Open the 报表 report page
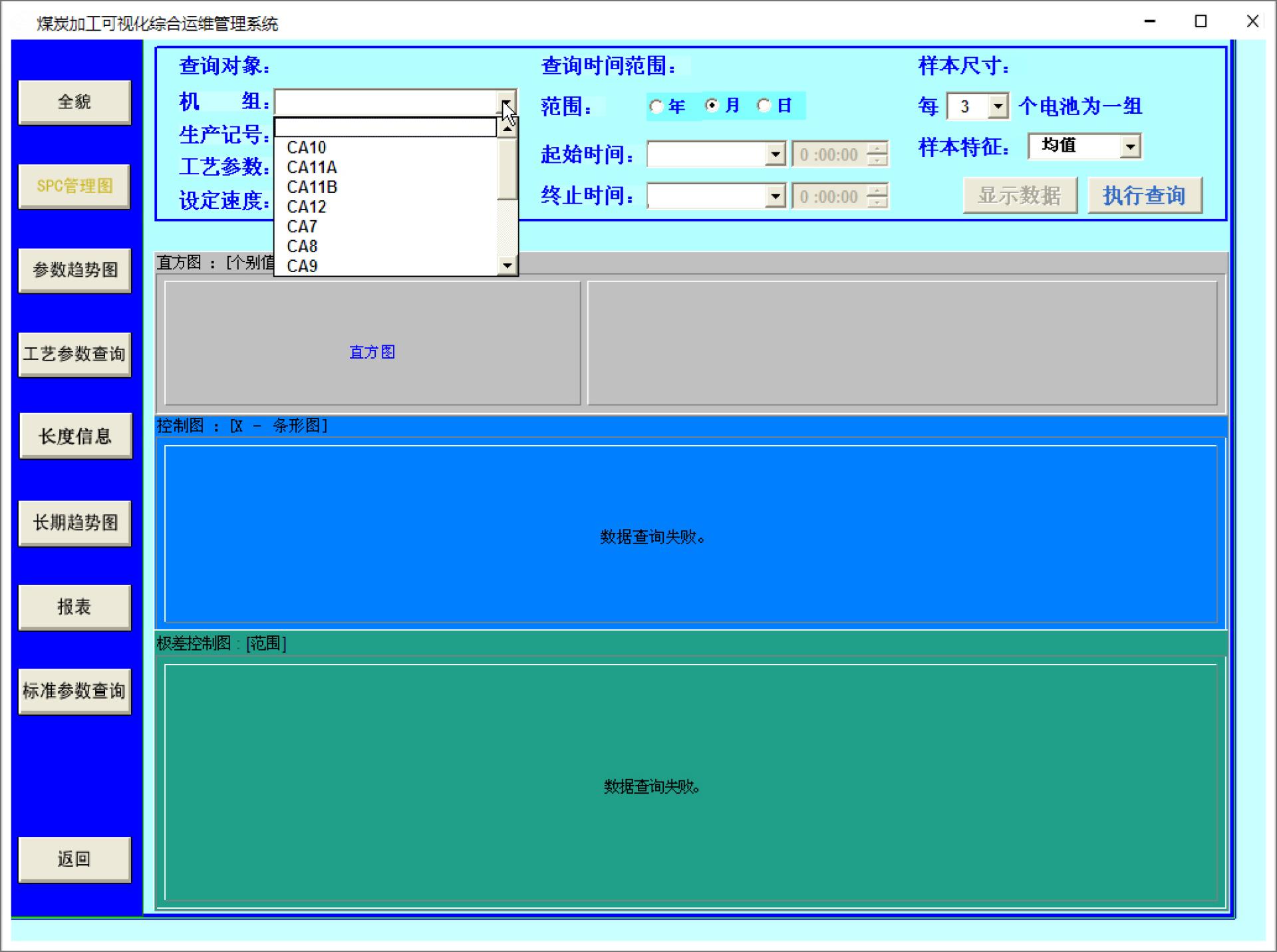Image resolution: width=1277 pixels, height=952 pixels. pos(74,607)
